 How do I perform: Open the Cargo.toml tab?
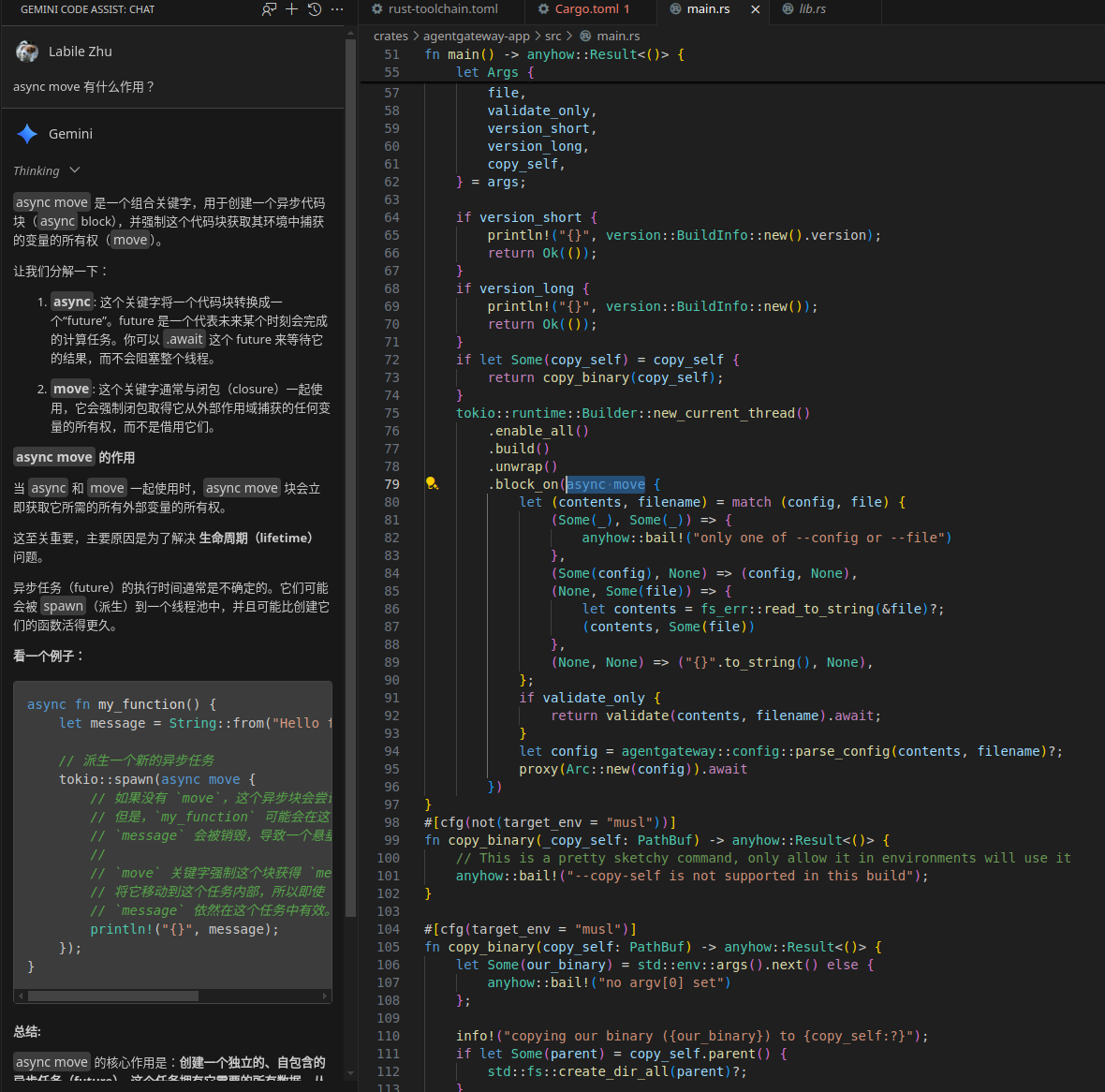(586, 9)
